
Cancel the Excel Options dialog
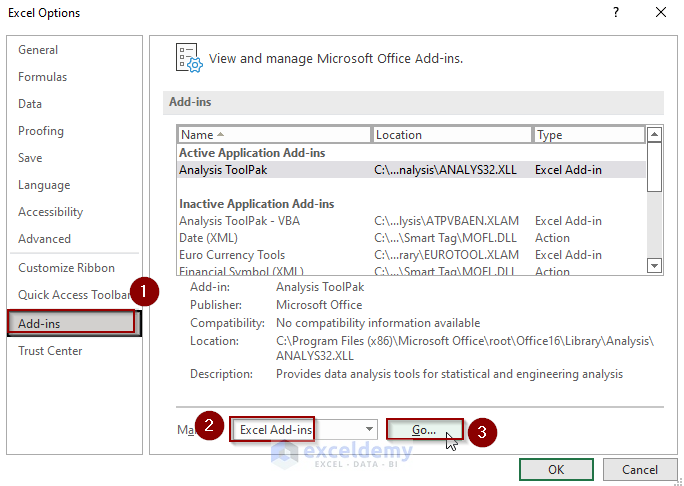[x=640, y=470]
